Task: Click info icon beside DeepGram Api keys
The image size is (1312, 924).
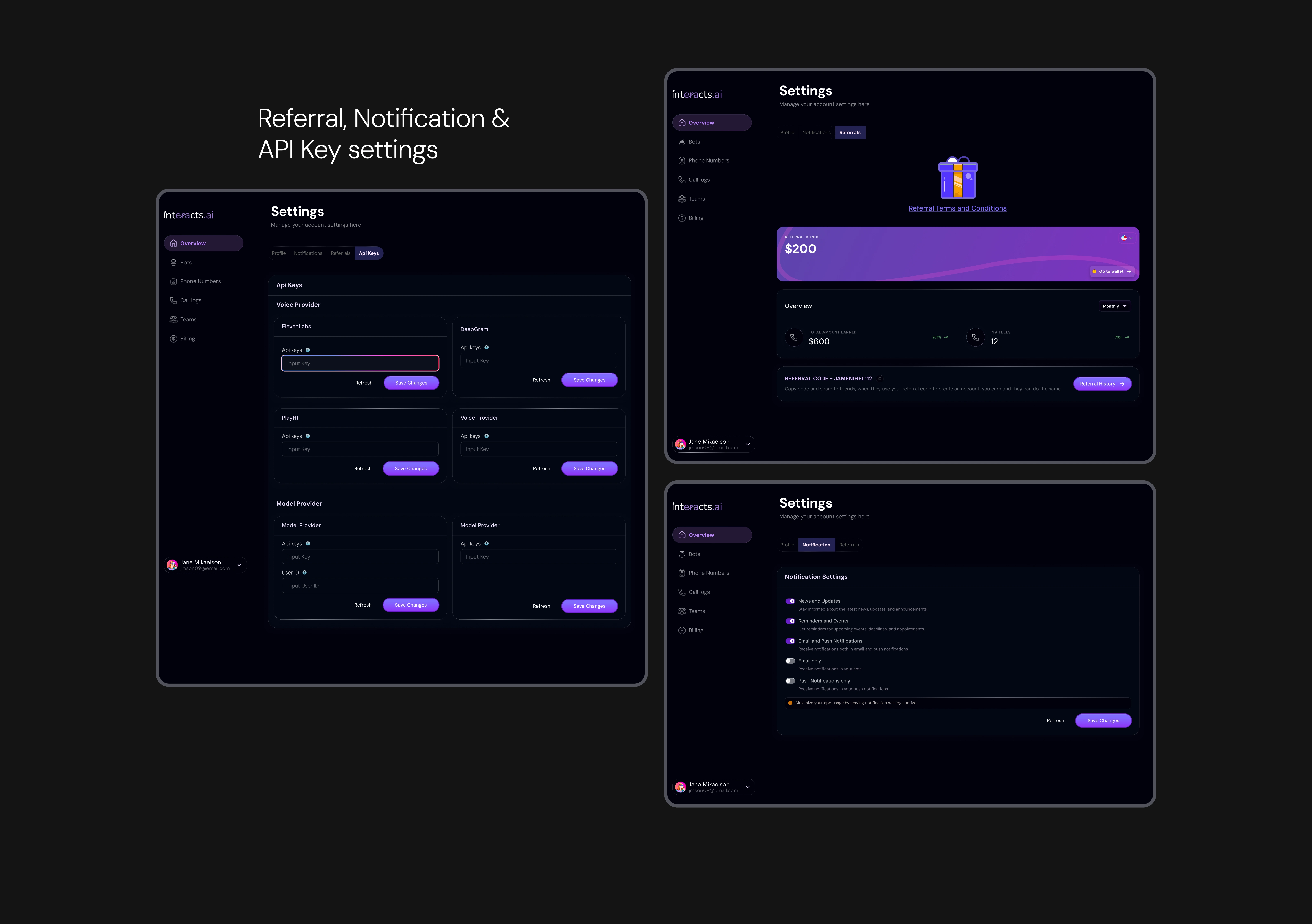Action: click(486, 347)
